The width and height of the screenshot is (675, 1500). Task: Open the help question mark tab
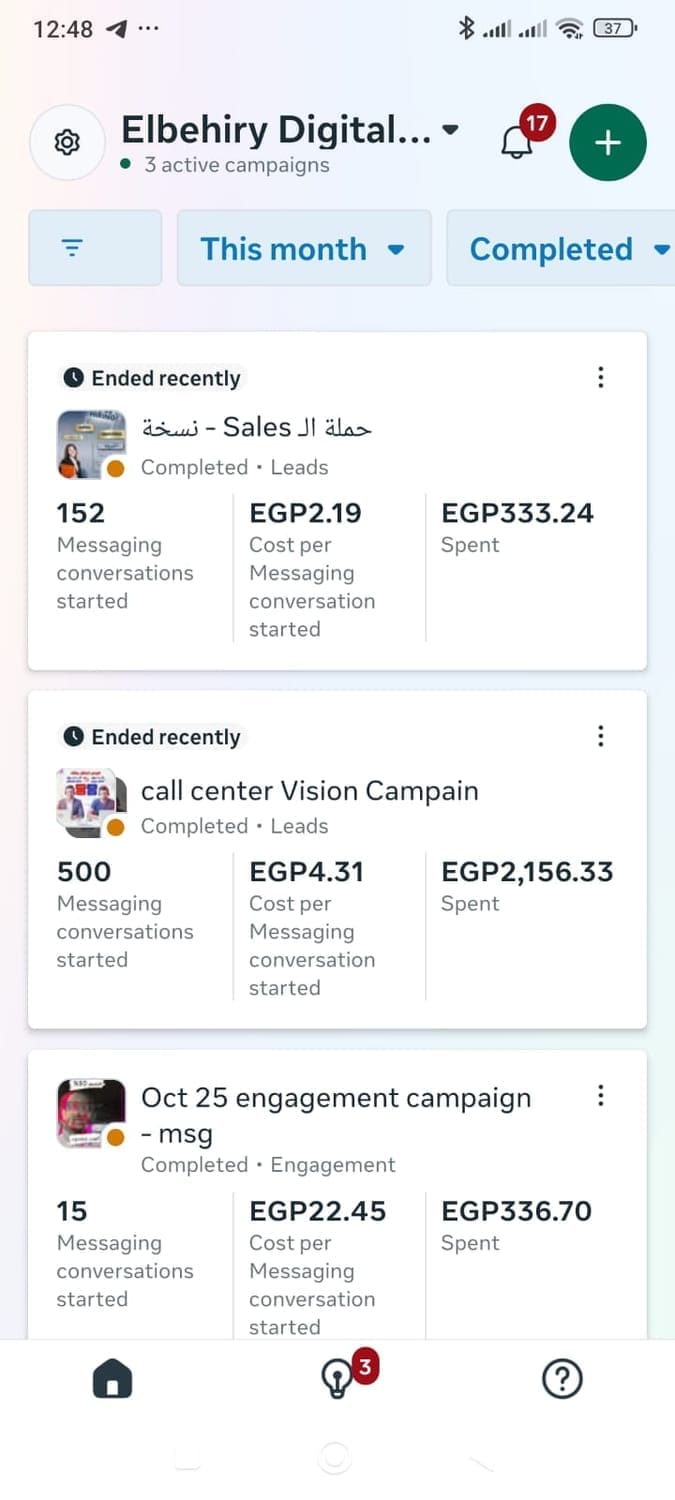point(562,1380)
